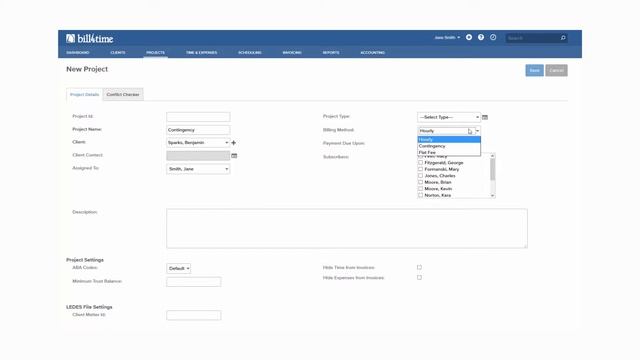Open Jane Smith user menu
Viewport: 640px width, 360px height.
(x=447, y=38)
